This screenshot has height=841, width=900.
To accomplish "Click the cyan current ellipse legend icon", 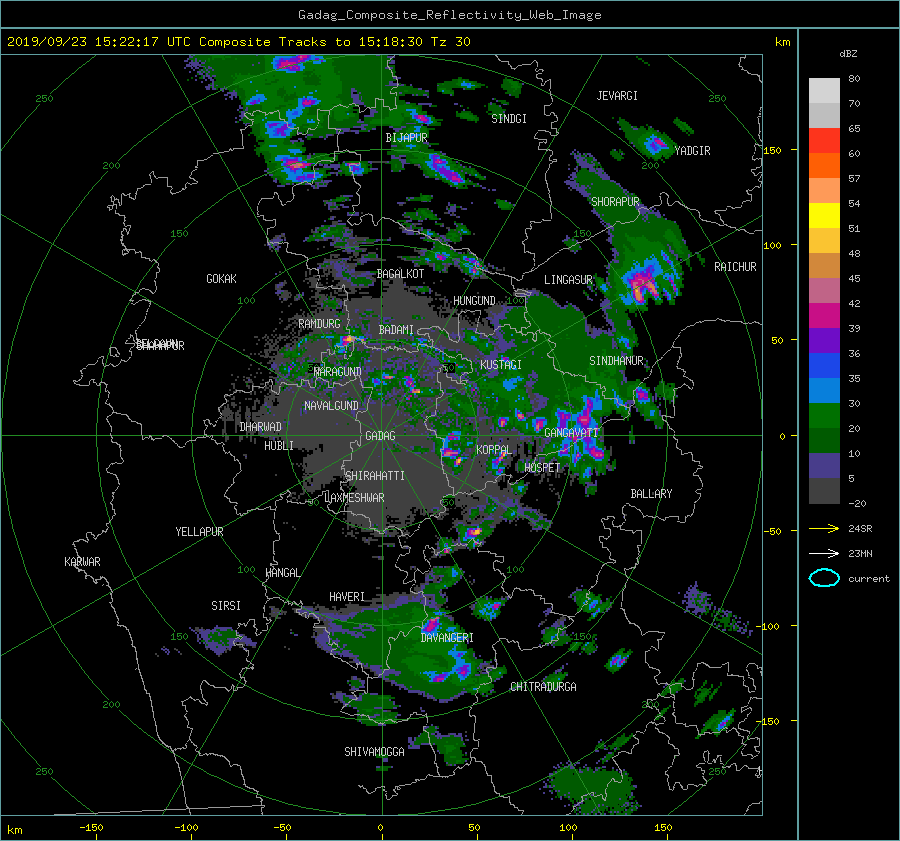I will [824, 578].
